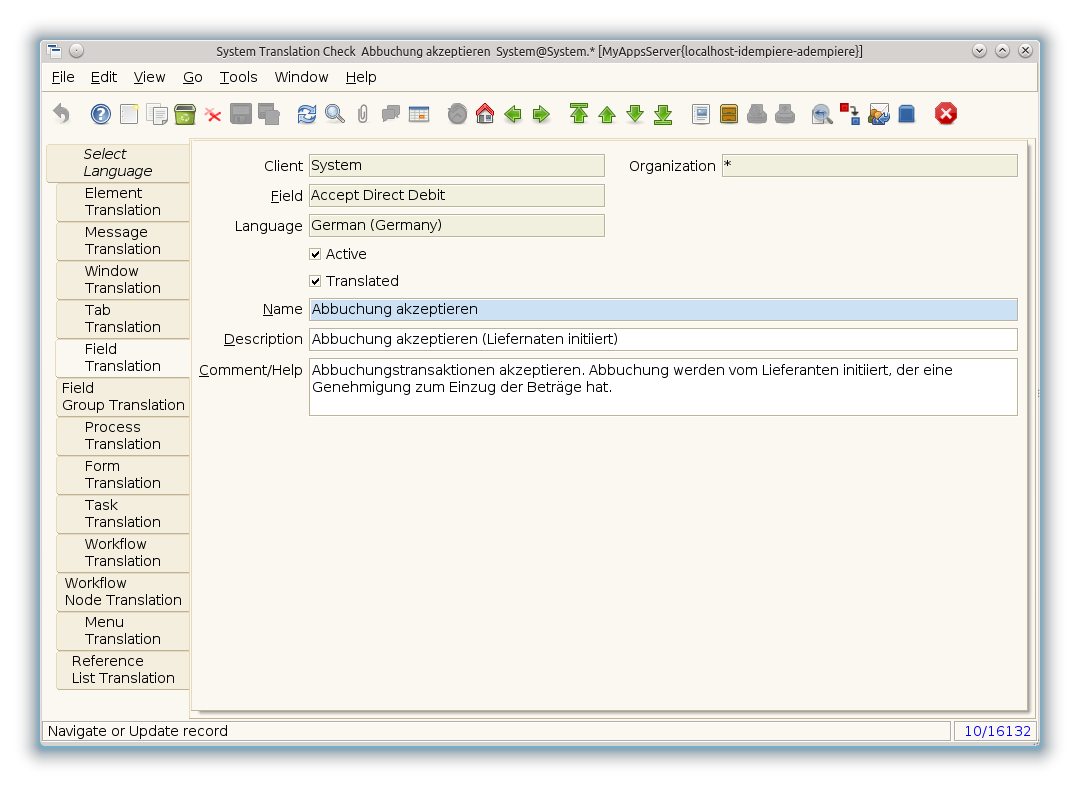Open record lookup with magnifier icon
Screen dimensions: 1080x786
pos(335,114)
